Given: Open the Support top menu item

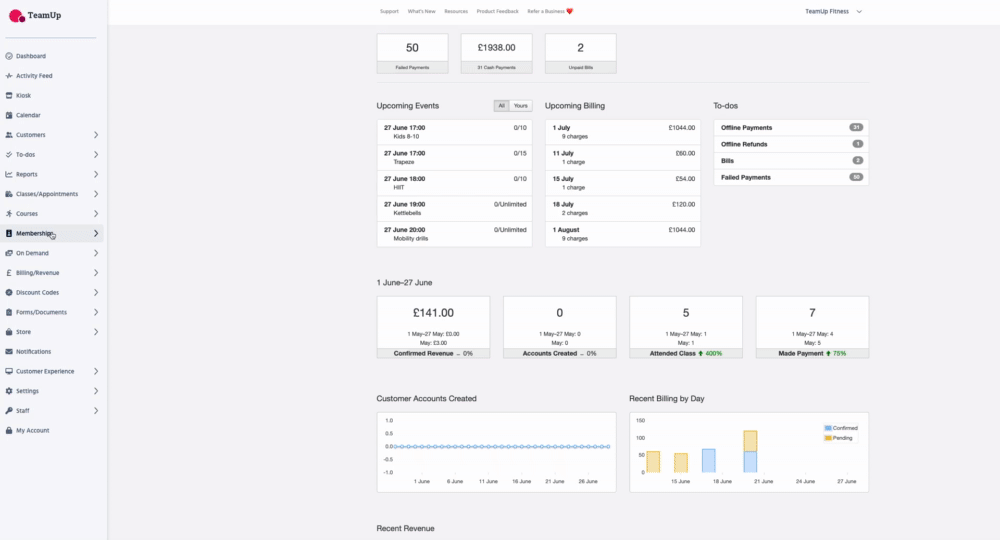Looking at the screenshot, I should [389, 11].
